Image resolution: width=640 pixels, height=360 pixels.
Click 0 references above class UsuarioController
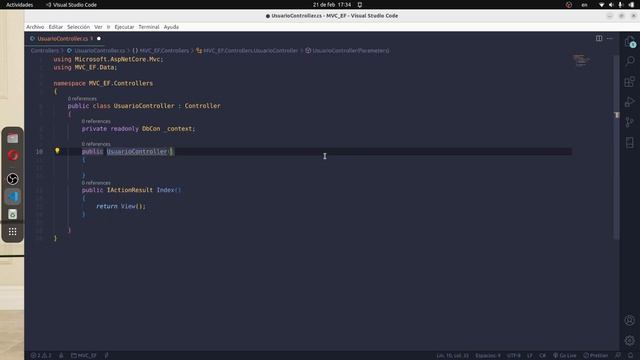82,98
